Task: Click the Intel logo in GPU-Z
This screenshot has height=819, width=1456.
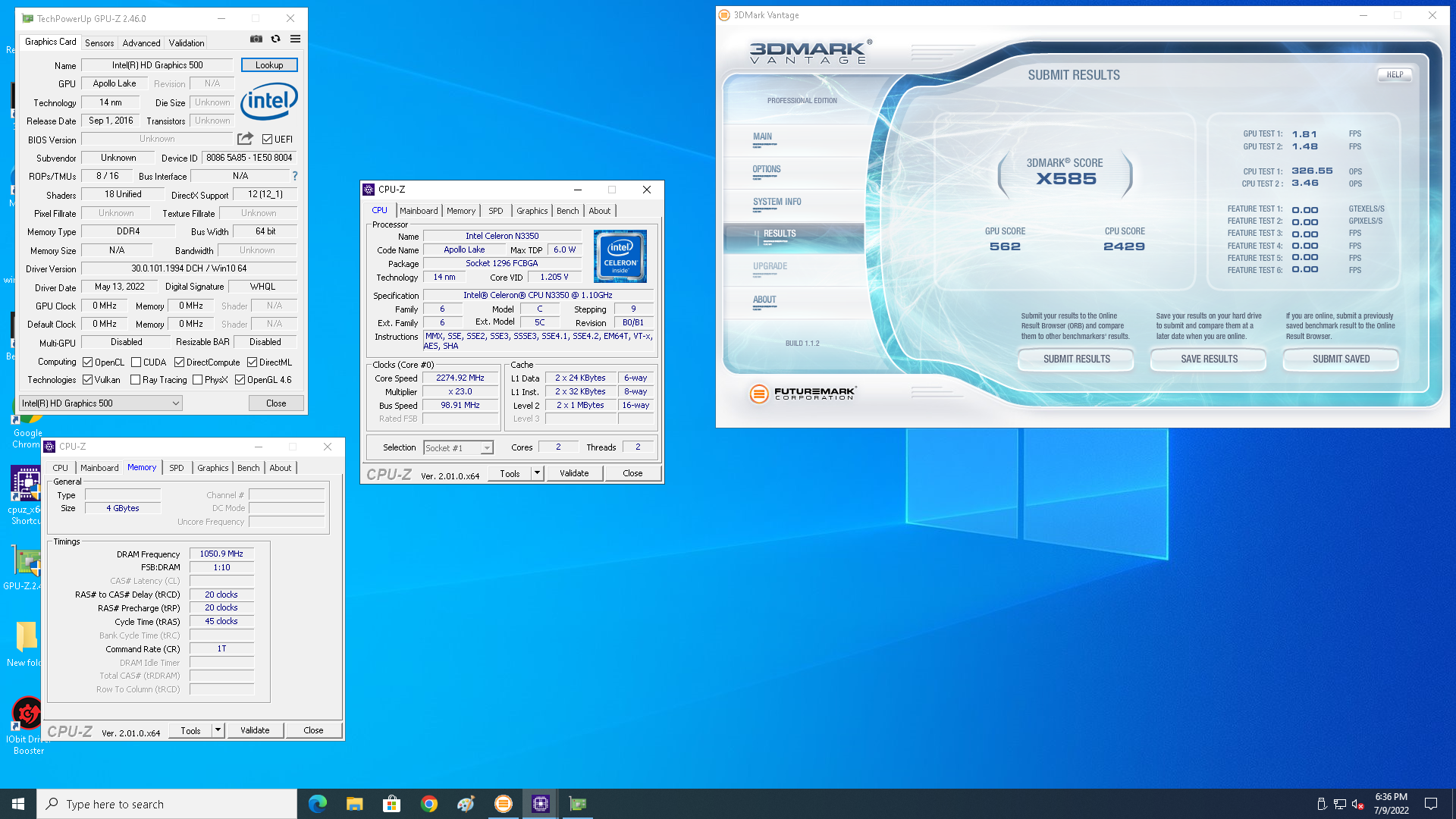Action: tap(269, 102)
